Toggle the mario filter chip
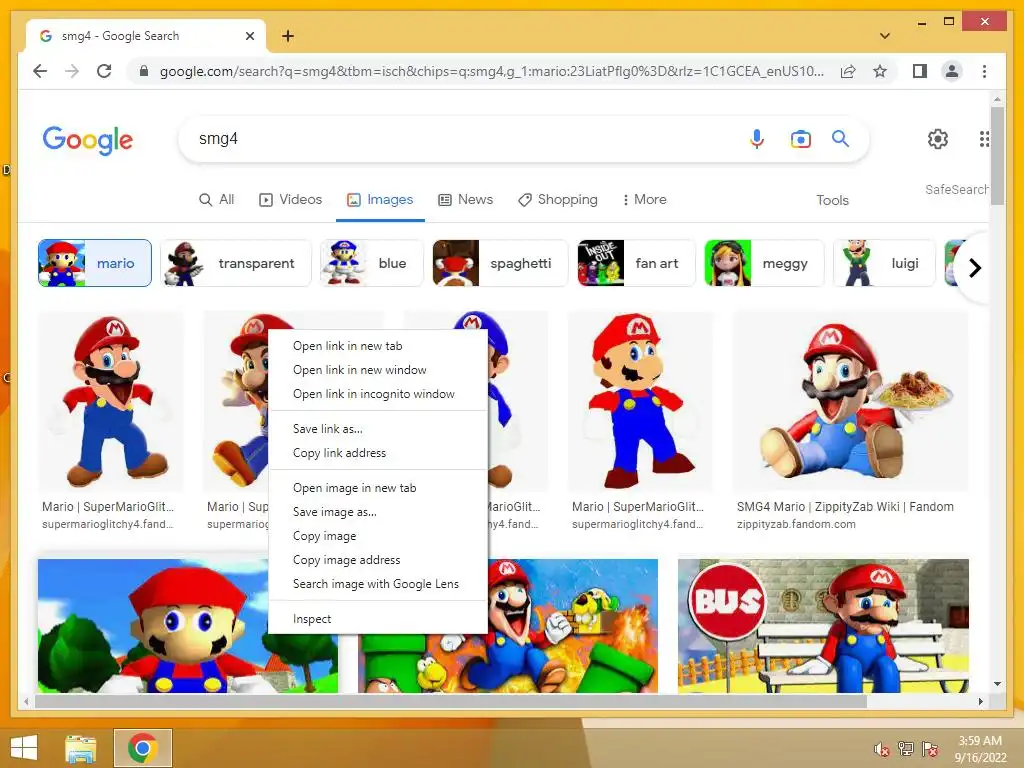Screen dimensions: 1024x768 click(95, 263)
